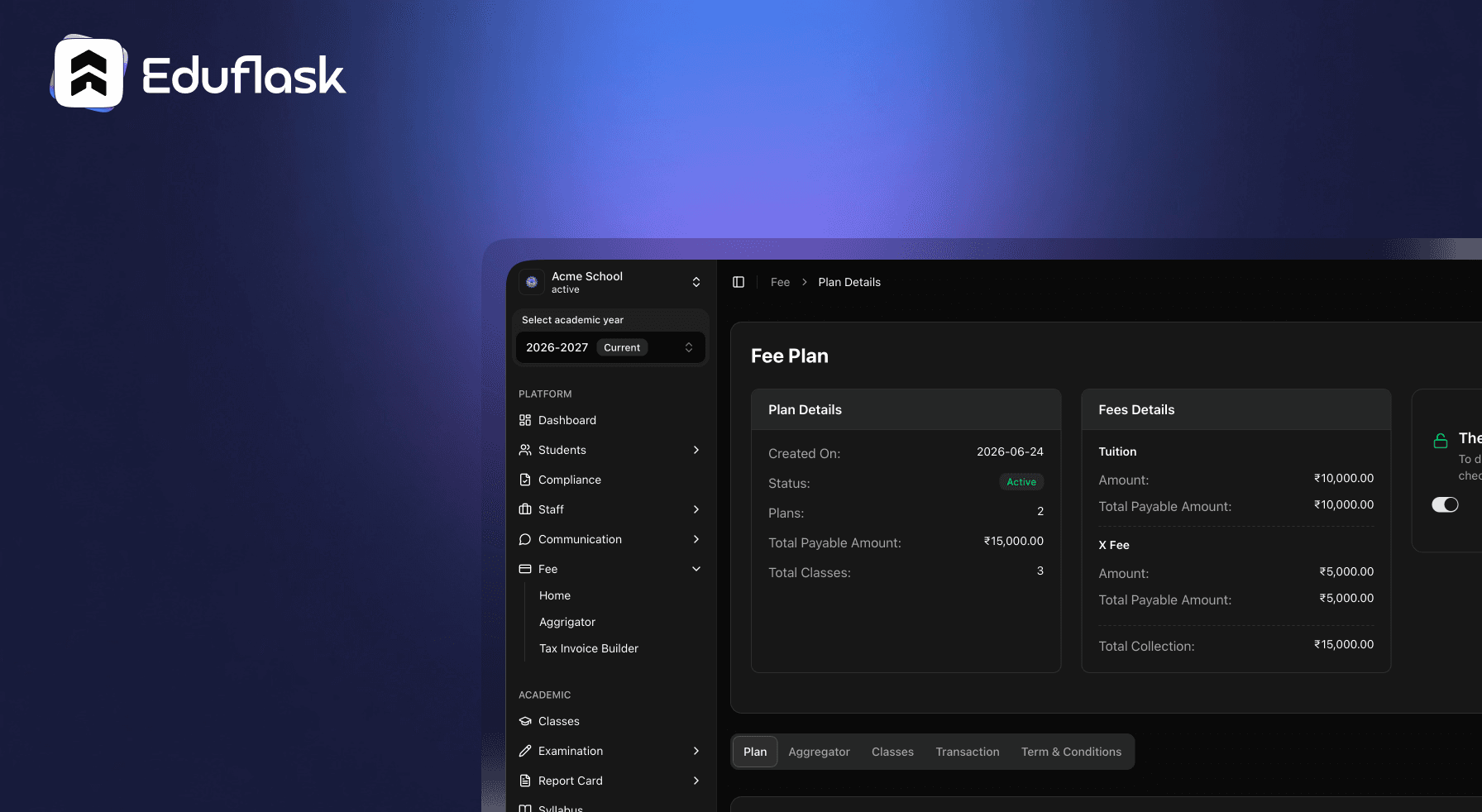Expand the Students submenu chevron
This screenshot has height=812, width=1482.
pyautogui.click(x=696, y=450)
